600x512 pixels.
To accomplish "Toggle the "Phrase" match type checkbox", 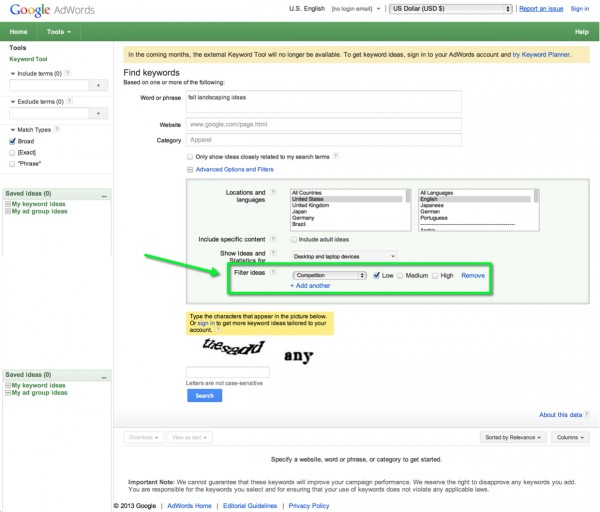I will tap(12, 164).
